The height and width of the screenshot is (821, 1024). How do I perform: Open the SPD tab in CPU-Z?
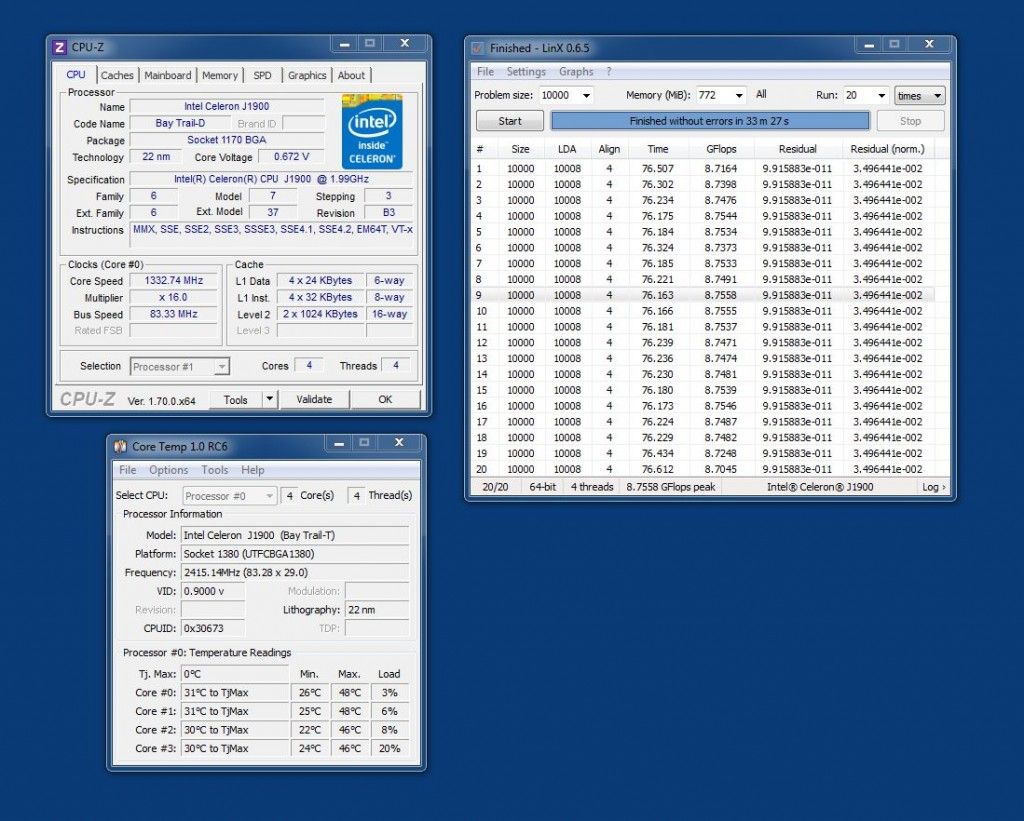263,75
